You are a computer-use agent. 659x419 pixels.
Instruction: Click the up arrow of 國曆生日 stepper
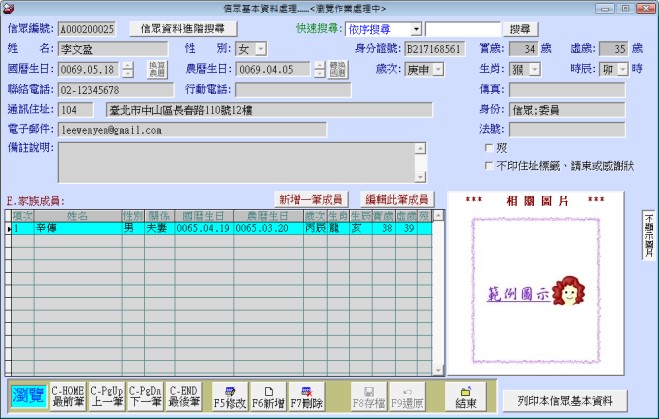(128, 66)
